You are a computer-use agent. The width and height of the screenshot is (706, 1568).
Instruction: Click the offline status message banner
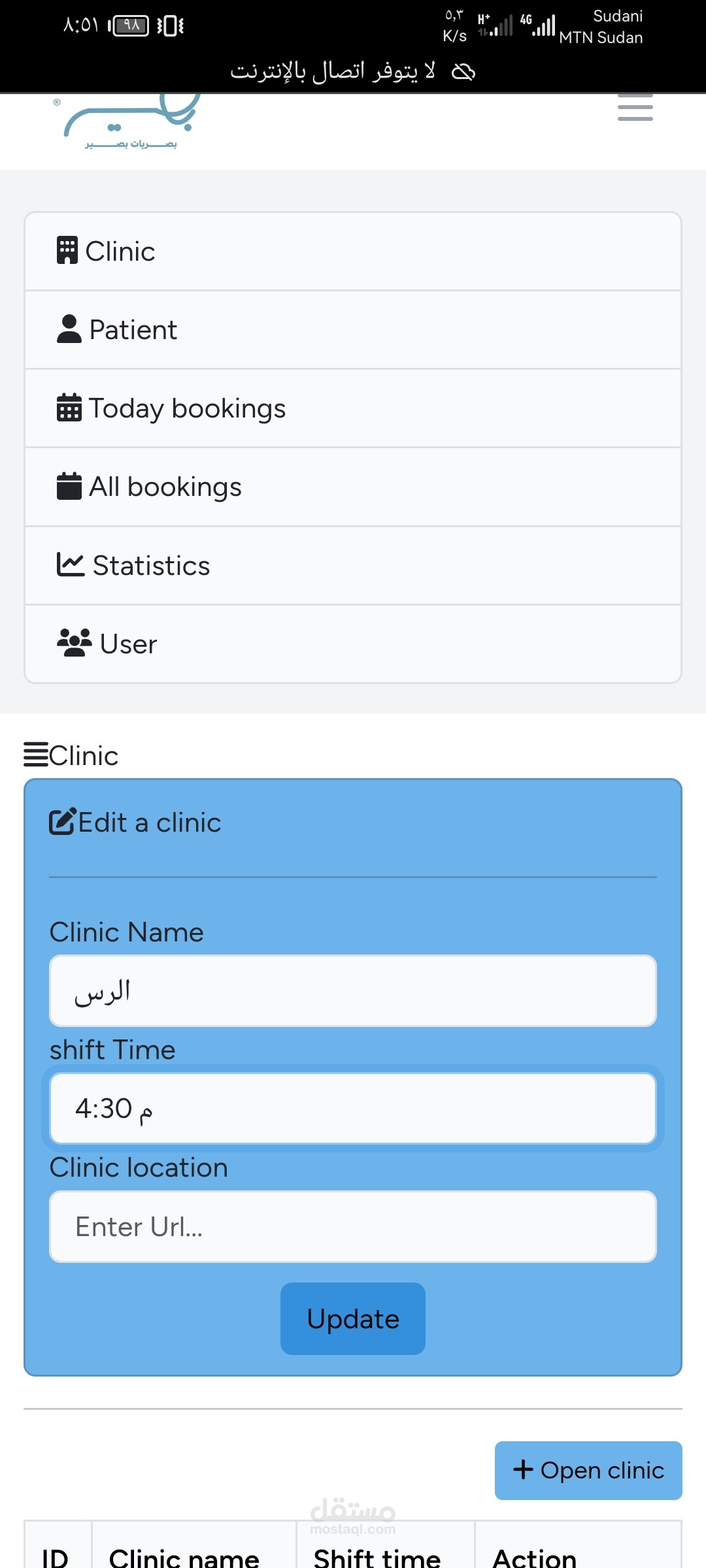click(x=353, y=72)
